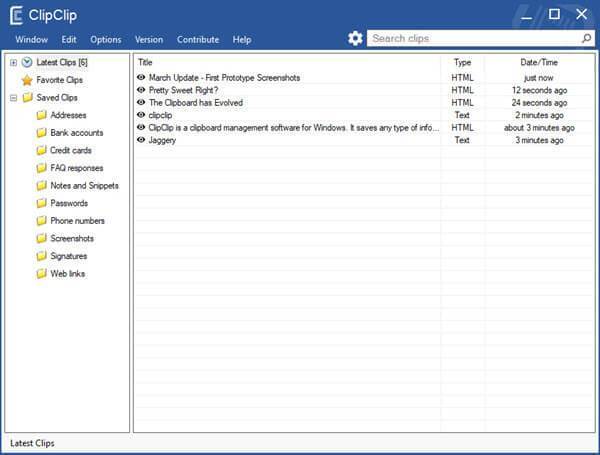Screen dimensions: 600x455
Task: Toggle eye icon for The Clipboard has Evolved
Action: (141, 102)
